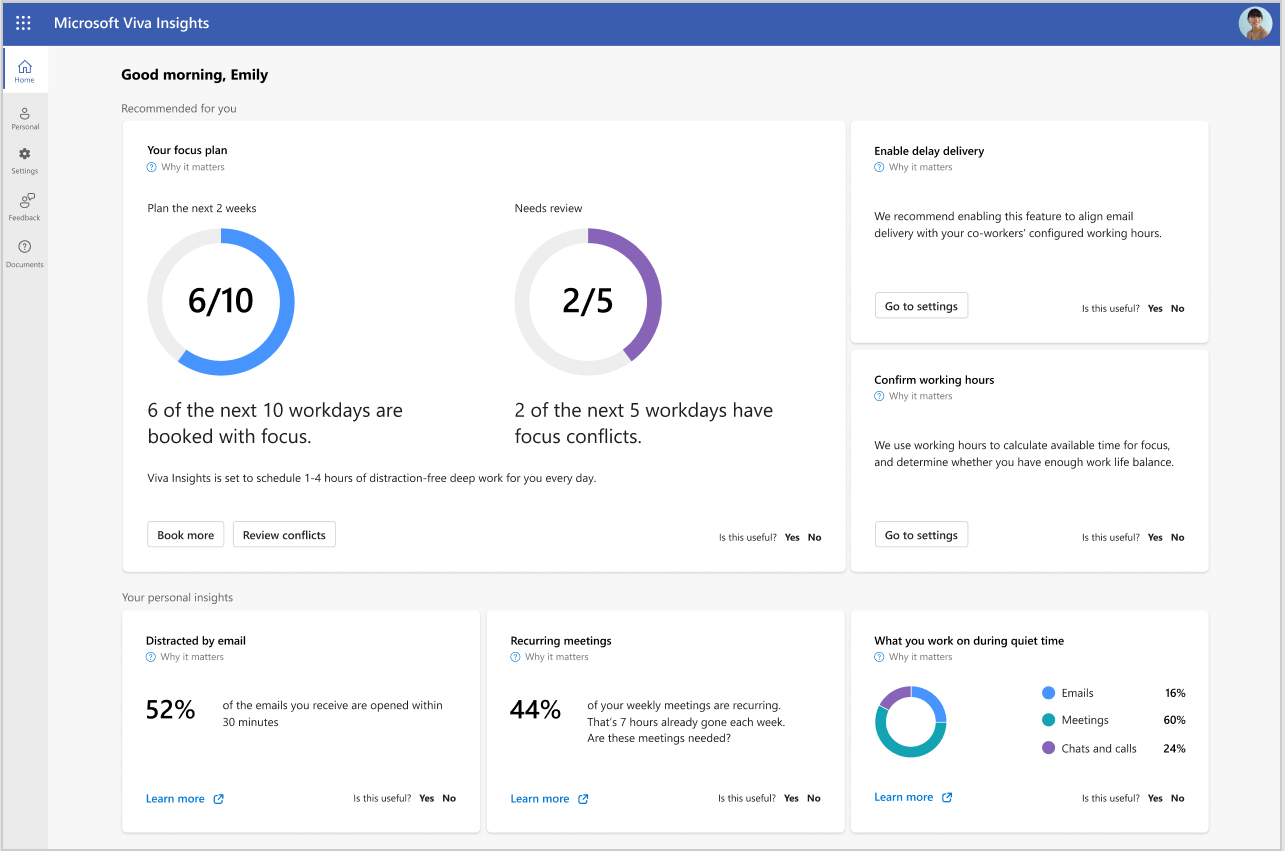
Task: Click Book more button
Action: [186, 535]
